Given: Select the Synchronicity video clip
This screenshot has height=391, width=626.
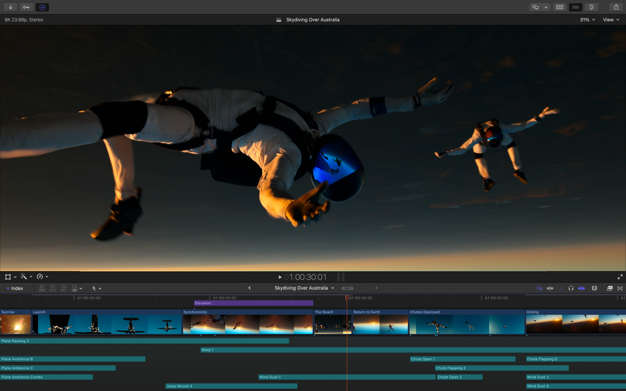Looking at the screenshot, I should click(248, 322).
